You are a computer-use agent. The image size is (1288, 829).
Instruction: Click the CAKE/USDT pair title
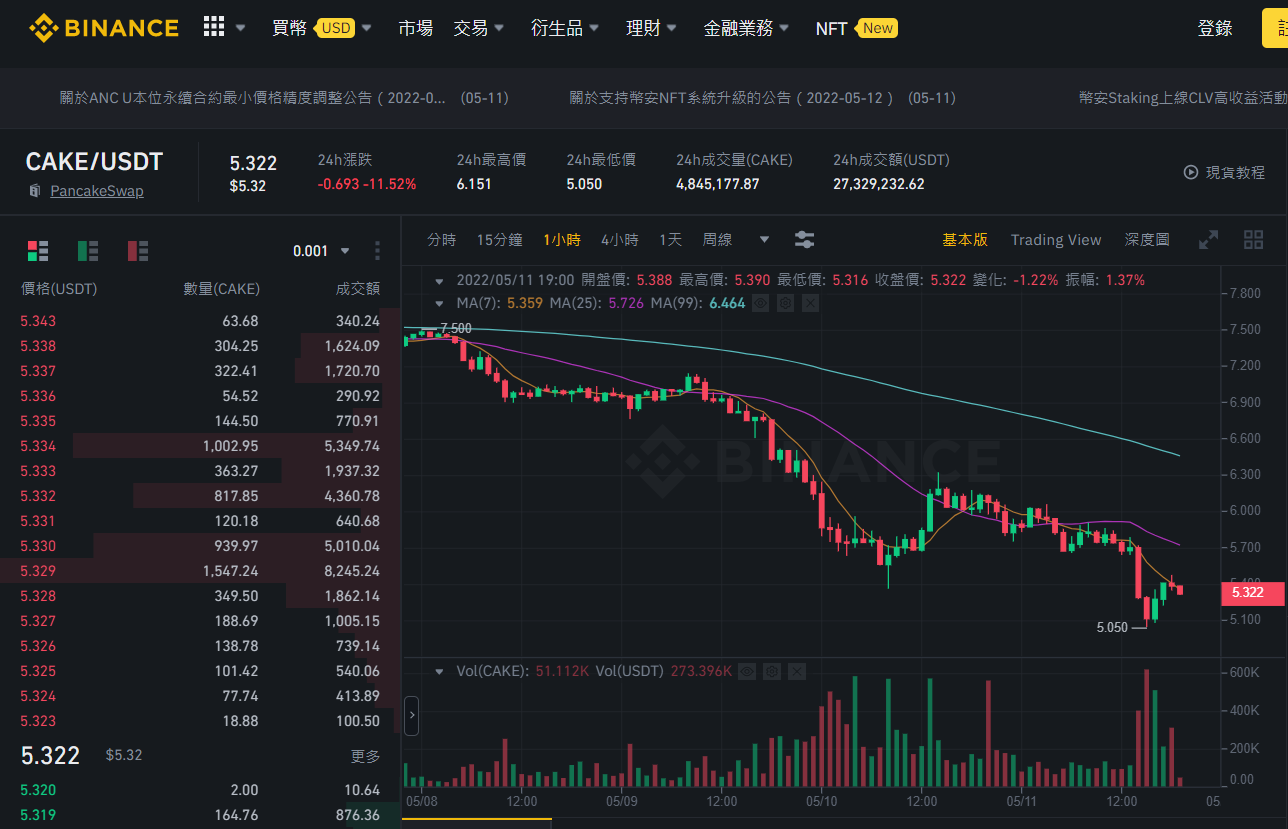point(94,162)
